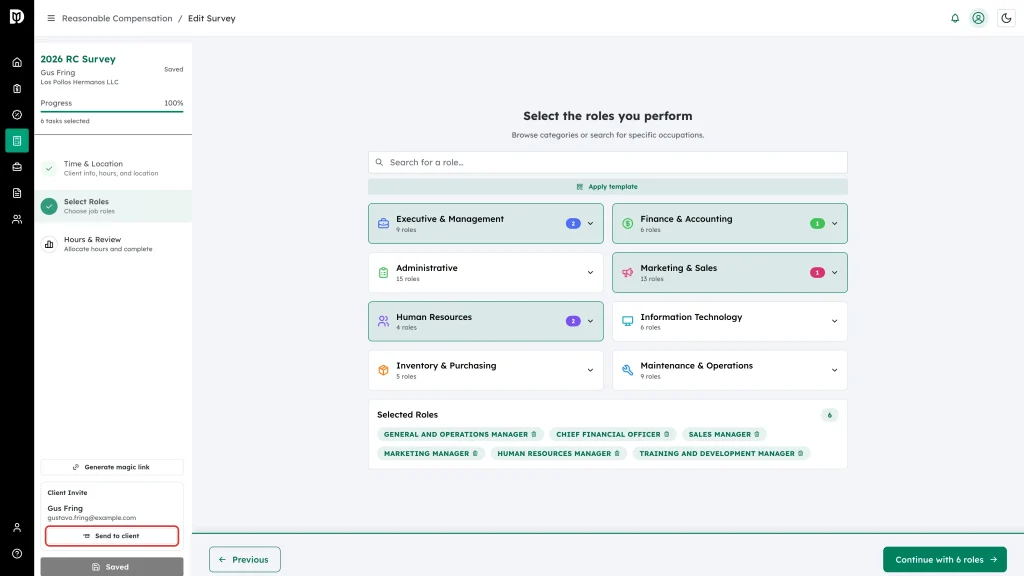The image size is (1024, 576).
Task: Remove General and Operations Manager role
Action: click(x=534, y=434)
